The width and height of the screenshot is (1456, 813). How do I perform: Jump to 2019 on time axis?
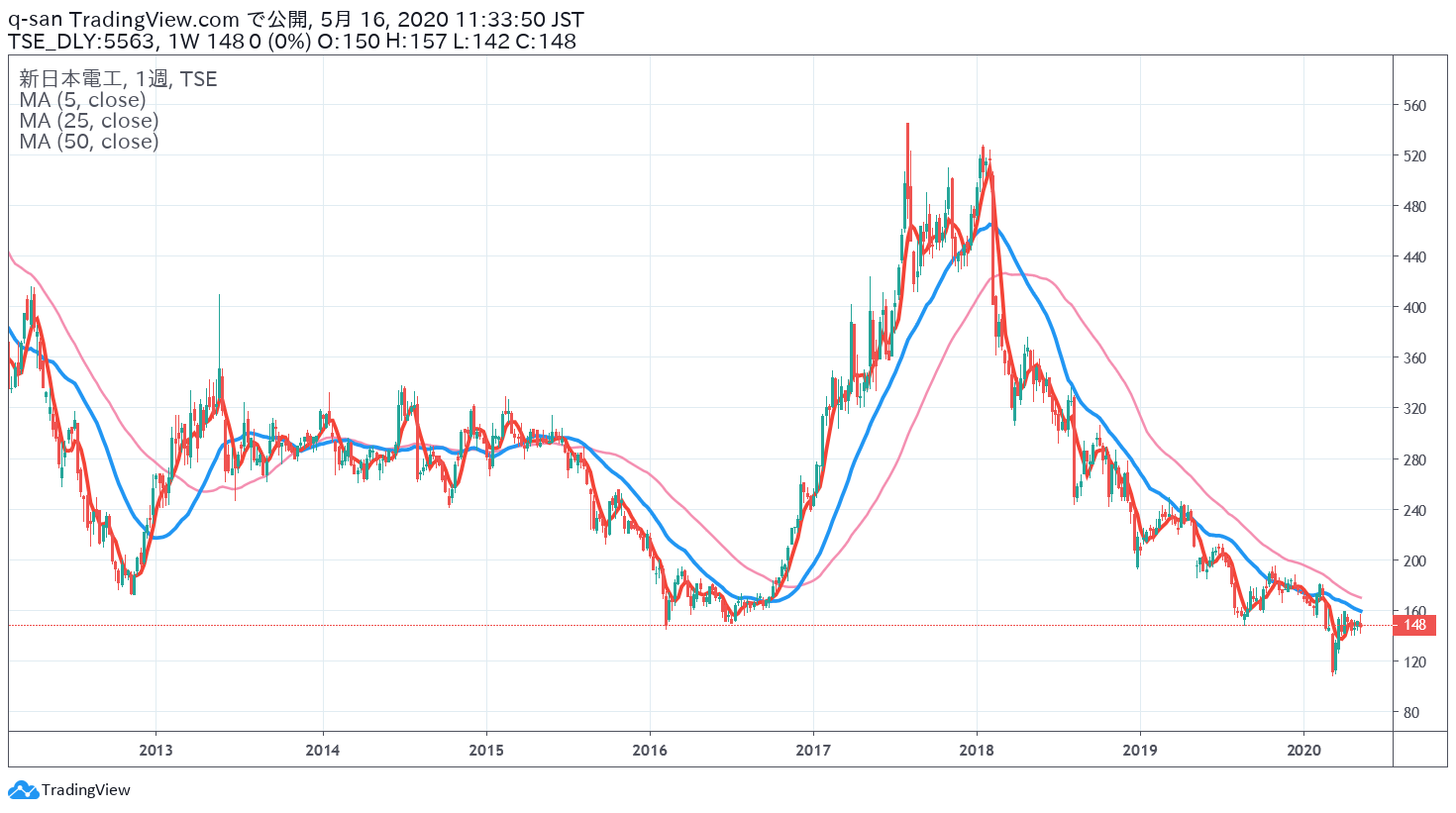pos(1140,750)
